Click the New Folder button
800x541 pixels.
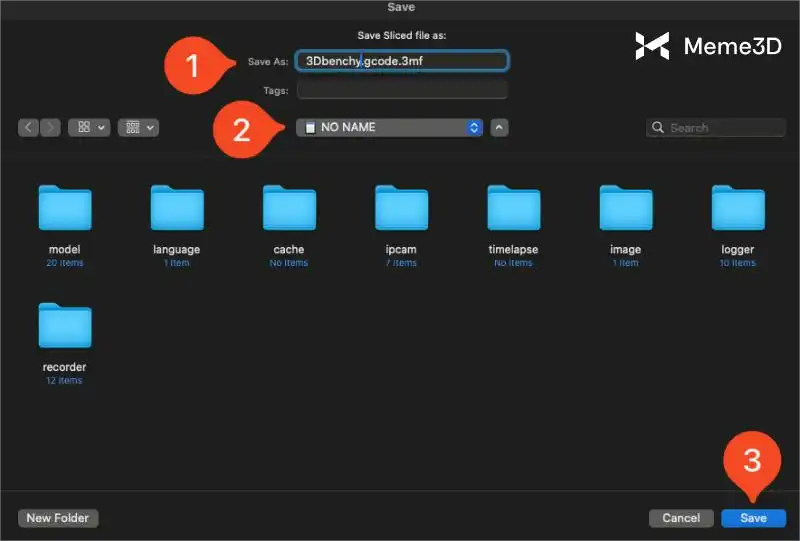(58, 518)
